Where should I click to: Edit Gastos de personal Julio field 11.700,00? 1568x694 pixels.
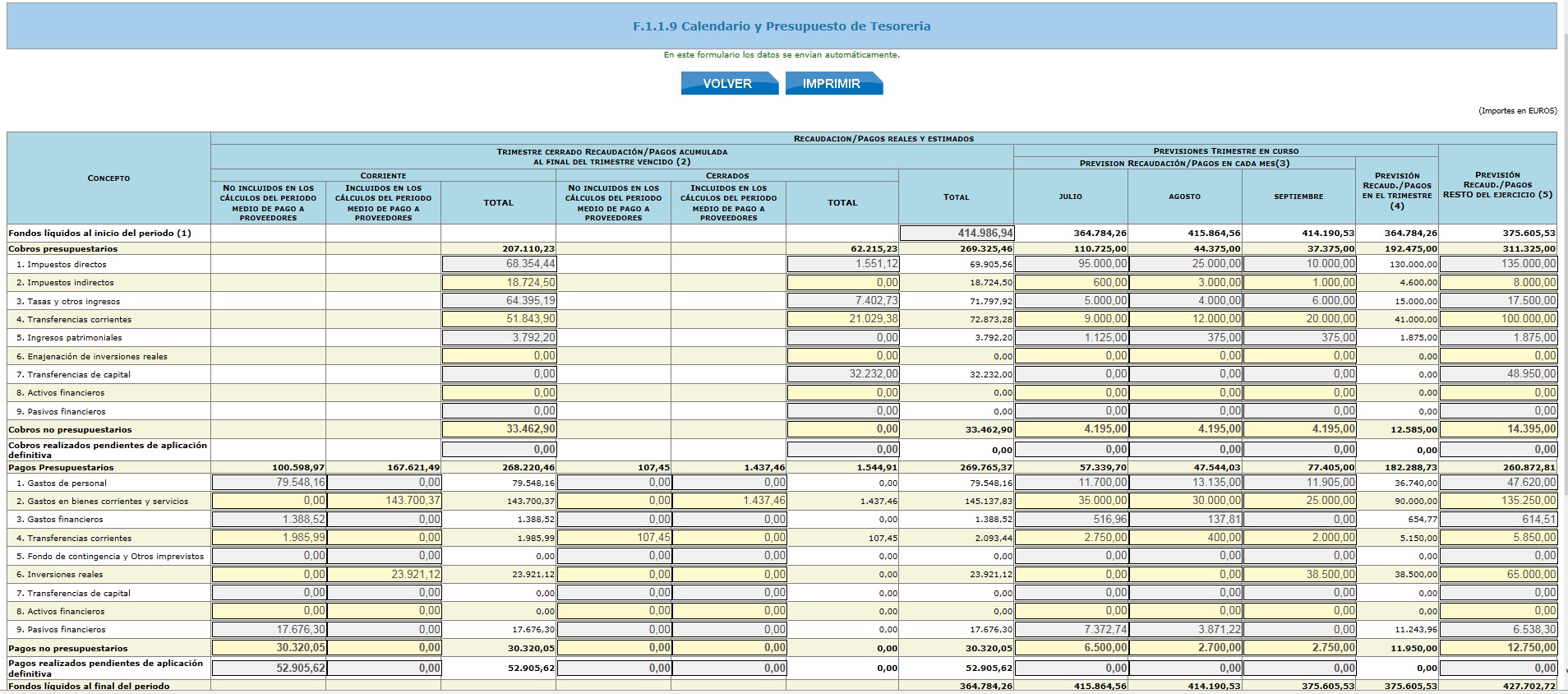(x=1072, y=483)
